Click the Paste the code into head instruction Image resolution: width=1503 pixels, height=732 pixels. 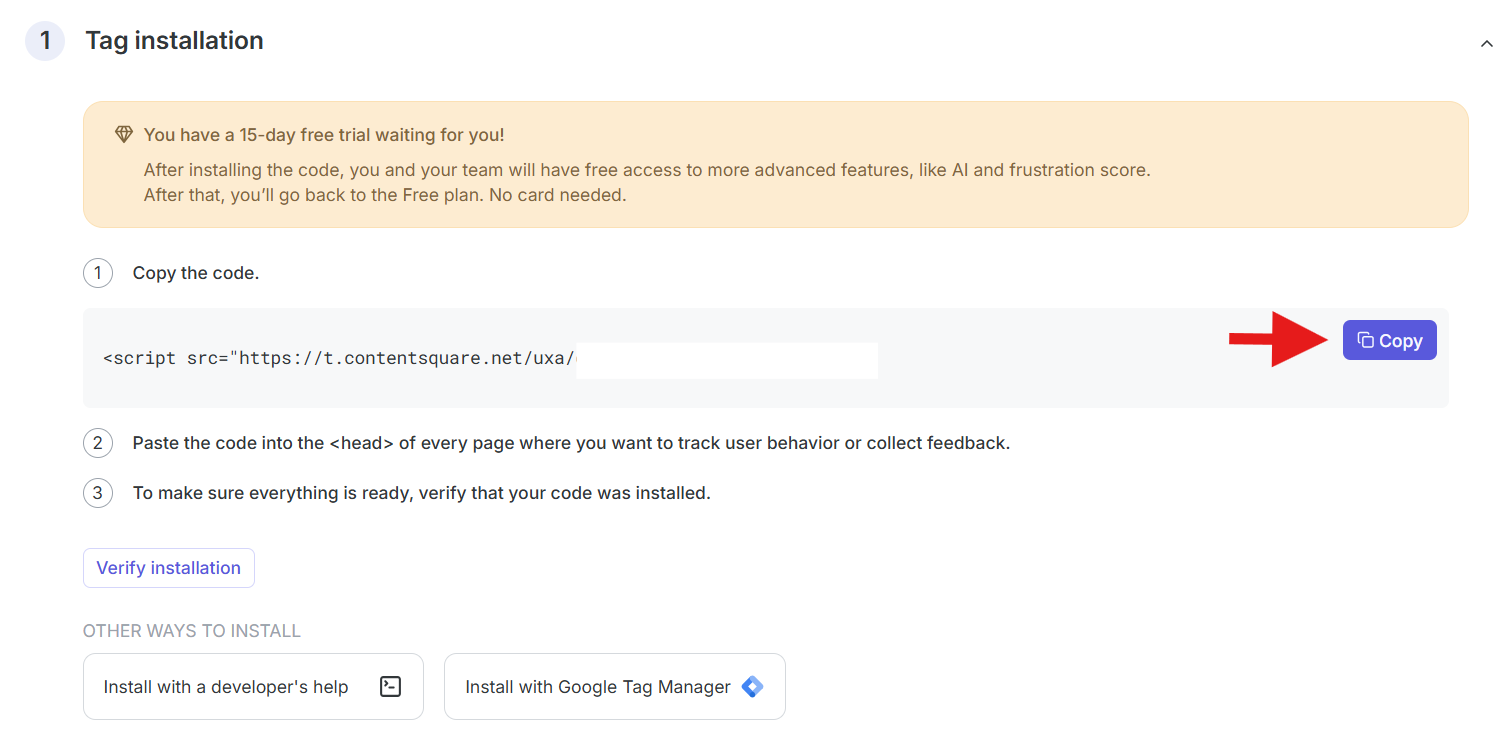tap(571, 443)
